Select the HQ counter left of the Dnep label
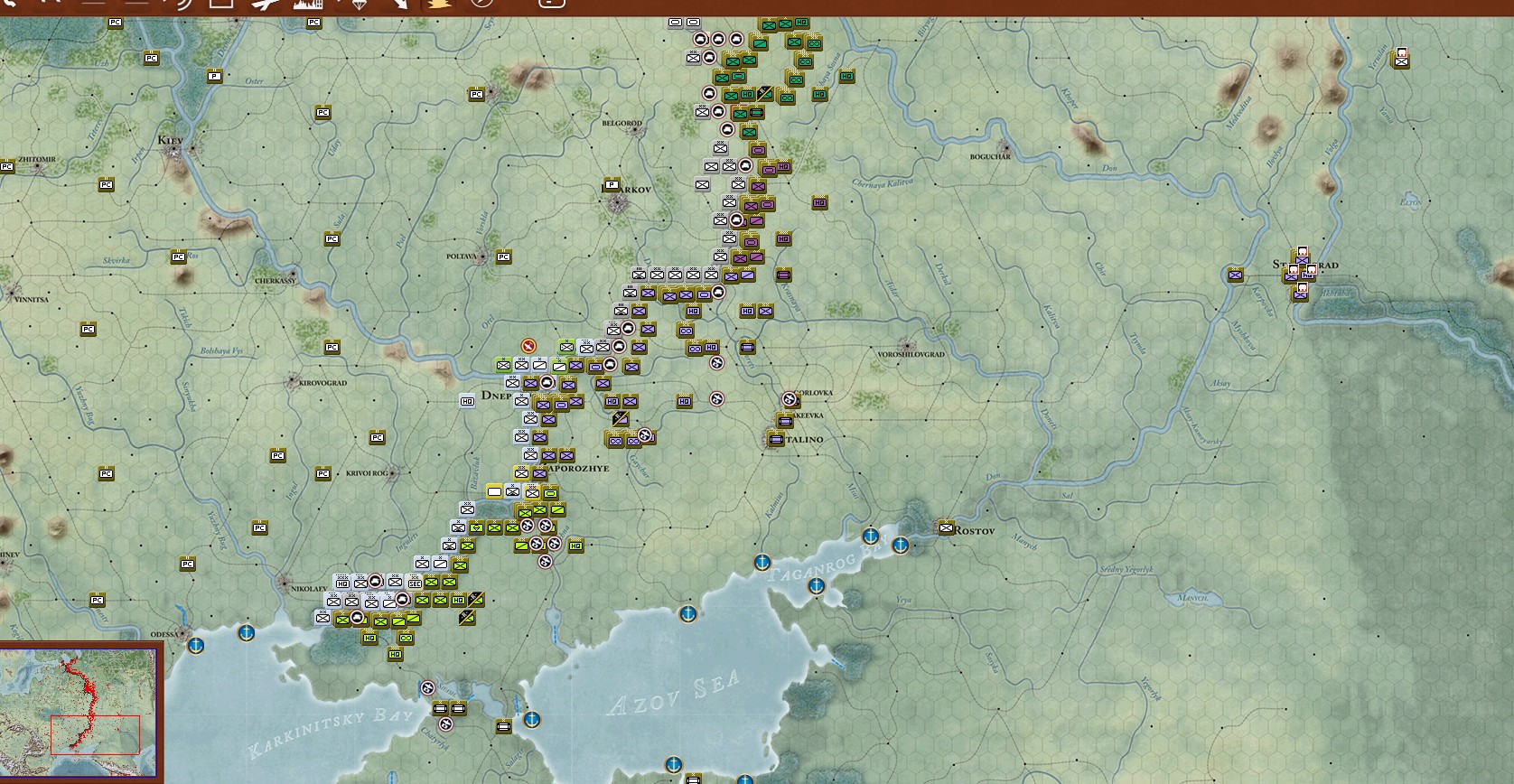 (467, 401)
